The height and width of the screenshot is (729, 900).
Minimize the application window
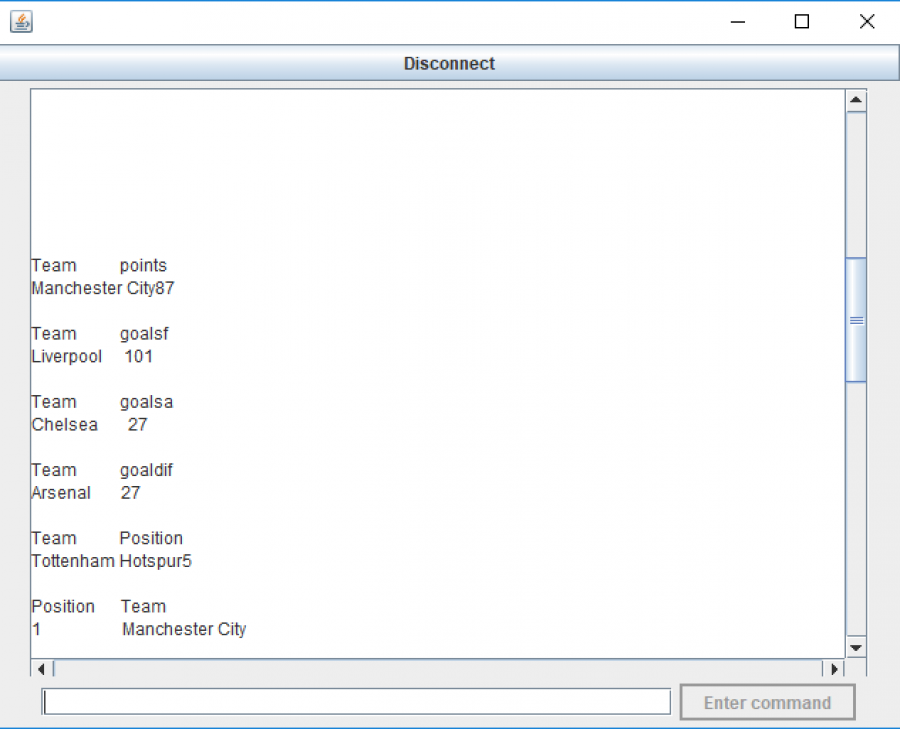click(738, 22)
